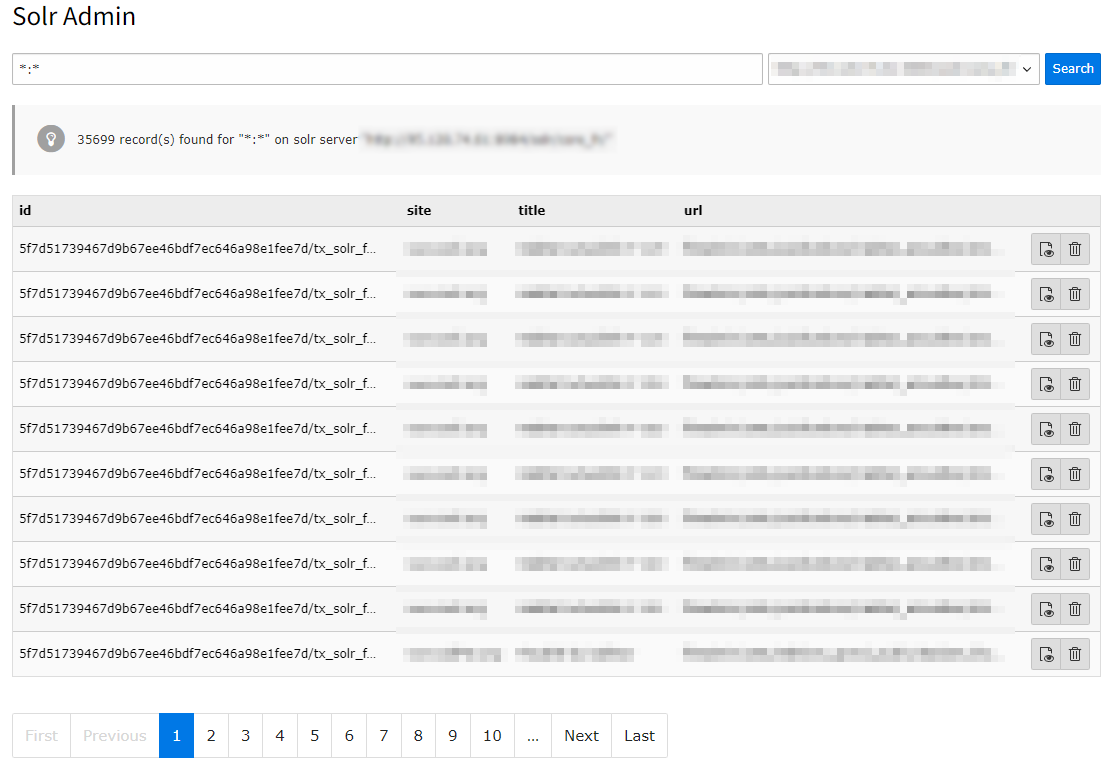Delete the record in the fourth result row
1108x764 pixels.
tap(1075, 384)
